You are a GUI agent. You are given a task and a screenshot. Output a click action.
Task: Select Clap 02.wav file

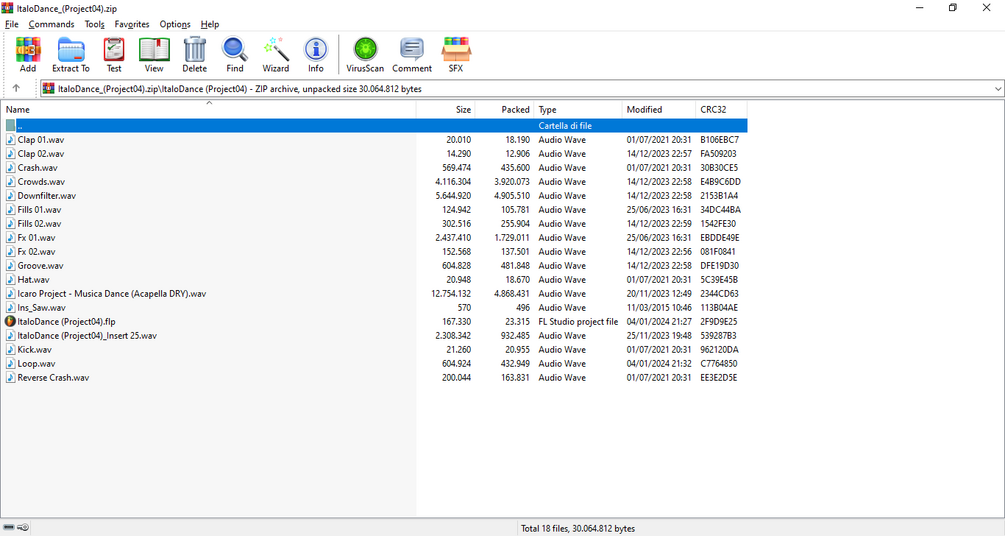(41, 154)
